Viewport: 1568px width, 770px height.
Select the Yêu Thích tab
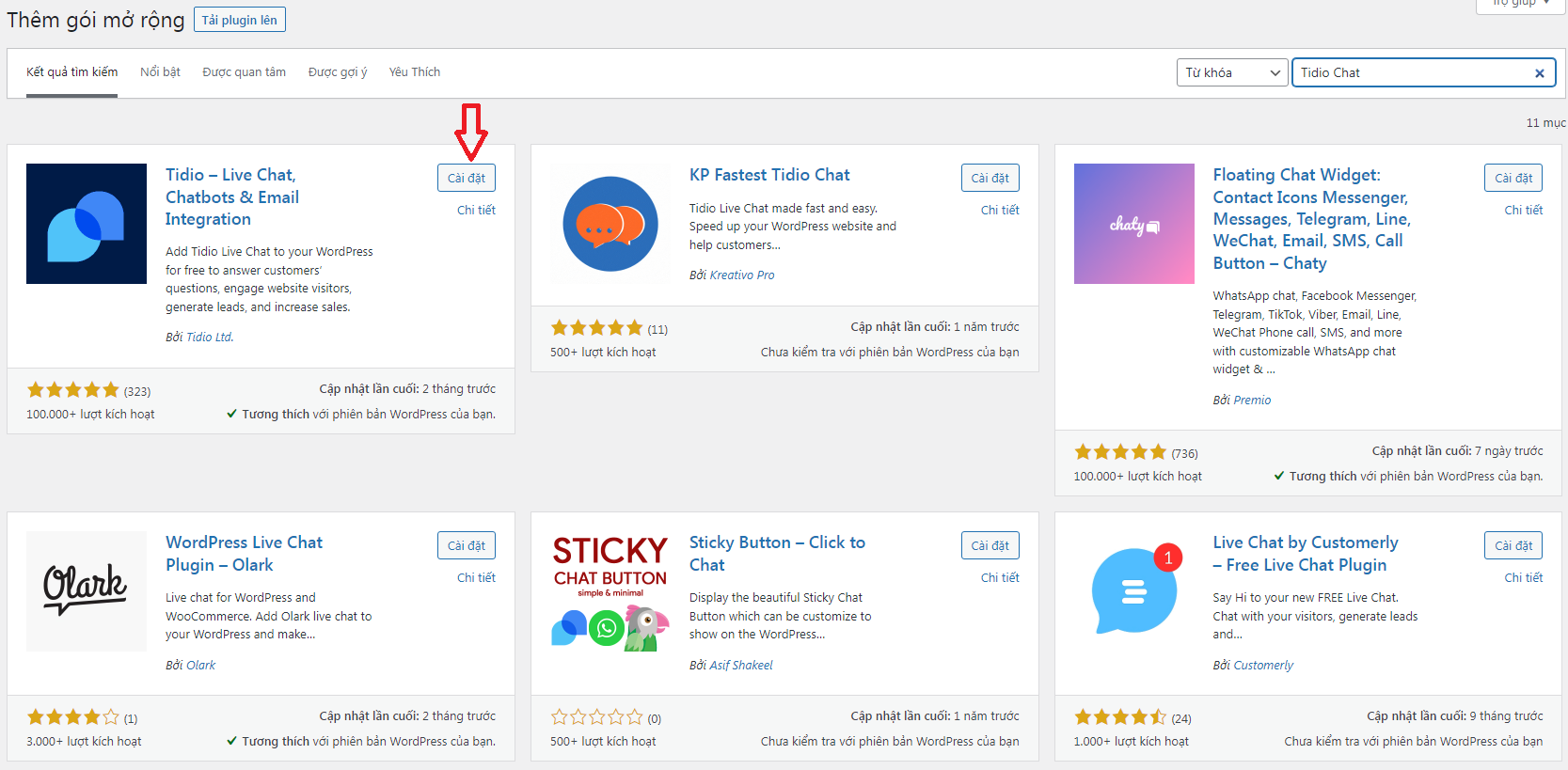[x=414, y=72]
